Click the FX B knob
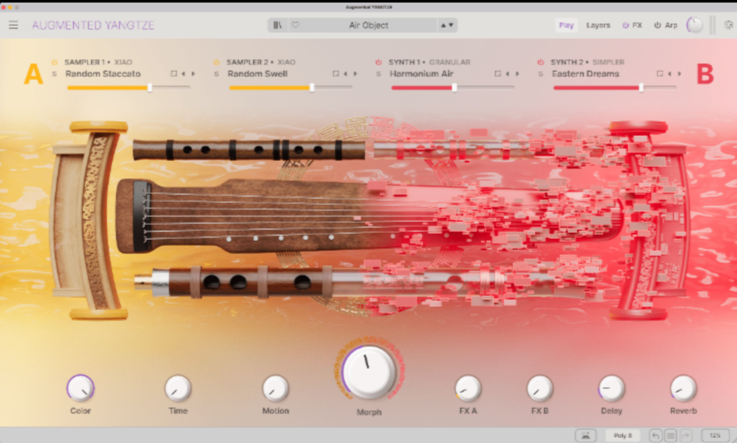Viewport: 737px width, 443px height. point(540,388)
